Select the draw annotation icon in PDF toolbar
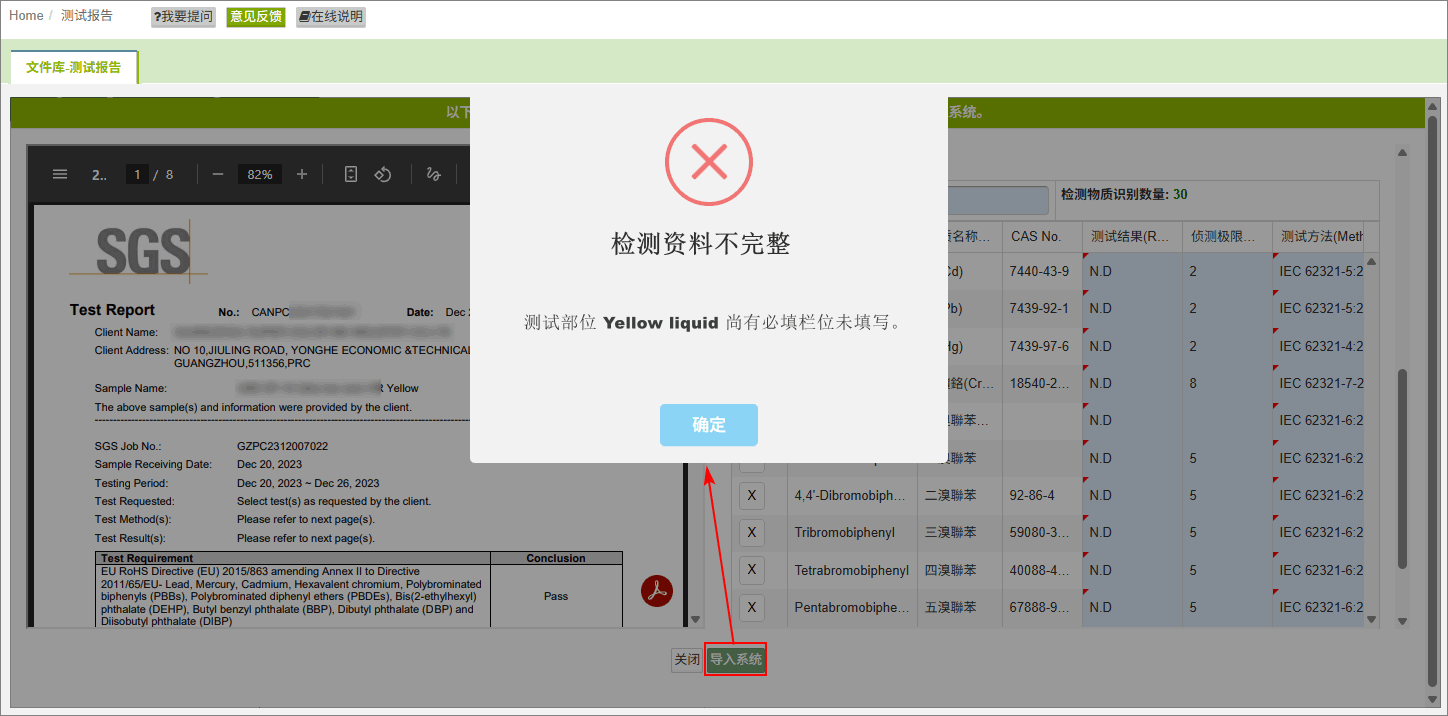This screenshot has height=716, width=1448. click(434, 174)
